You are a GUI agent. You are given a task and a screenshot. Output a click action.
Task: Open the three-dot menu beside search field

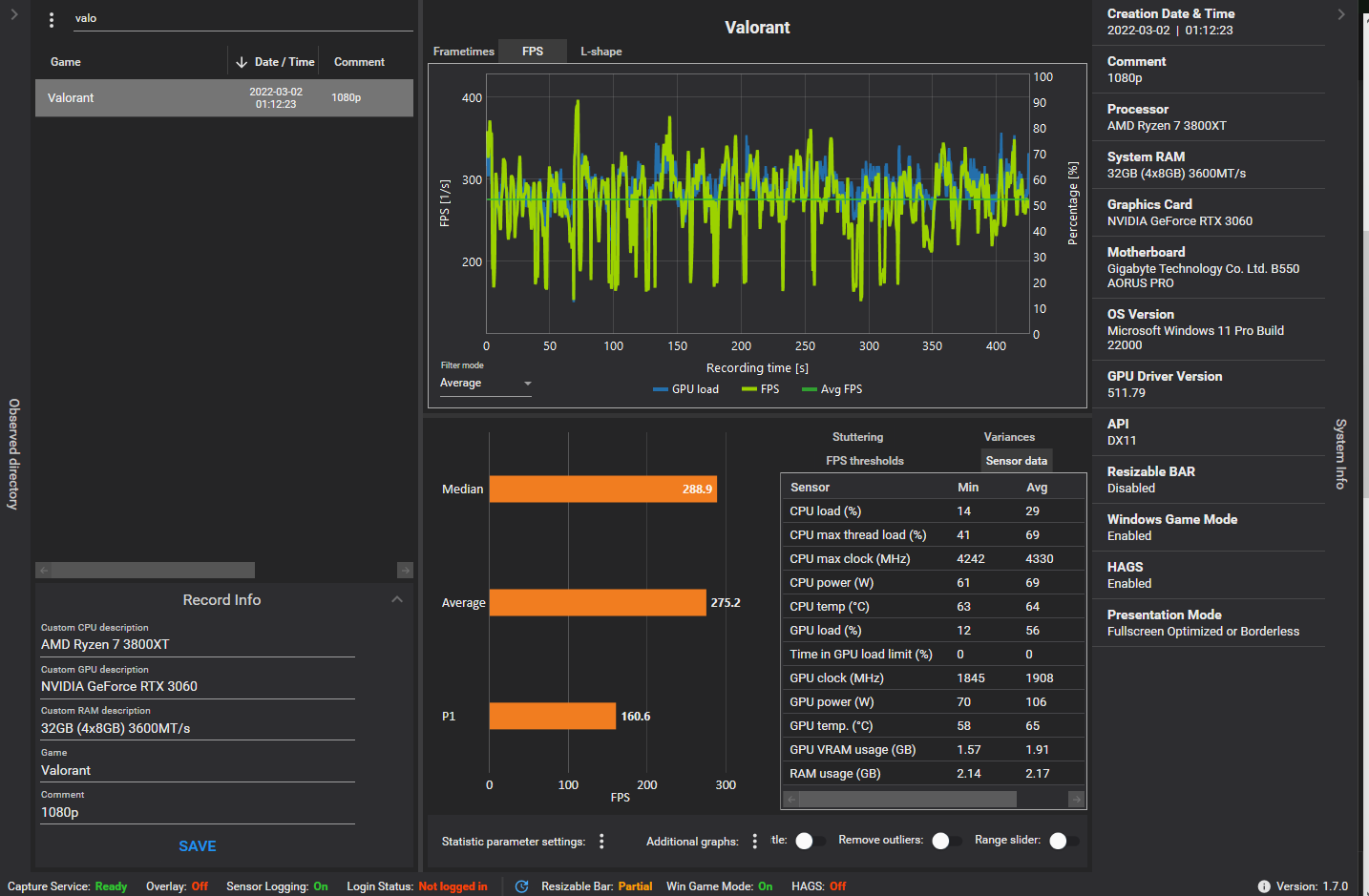click(x=52, y=19)
